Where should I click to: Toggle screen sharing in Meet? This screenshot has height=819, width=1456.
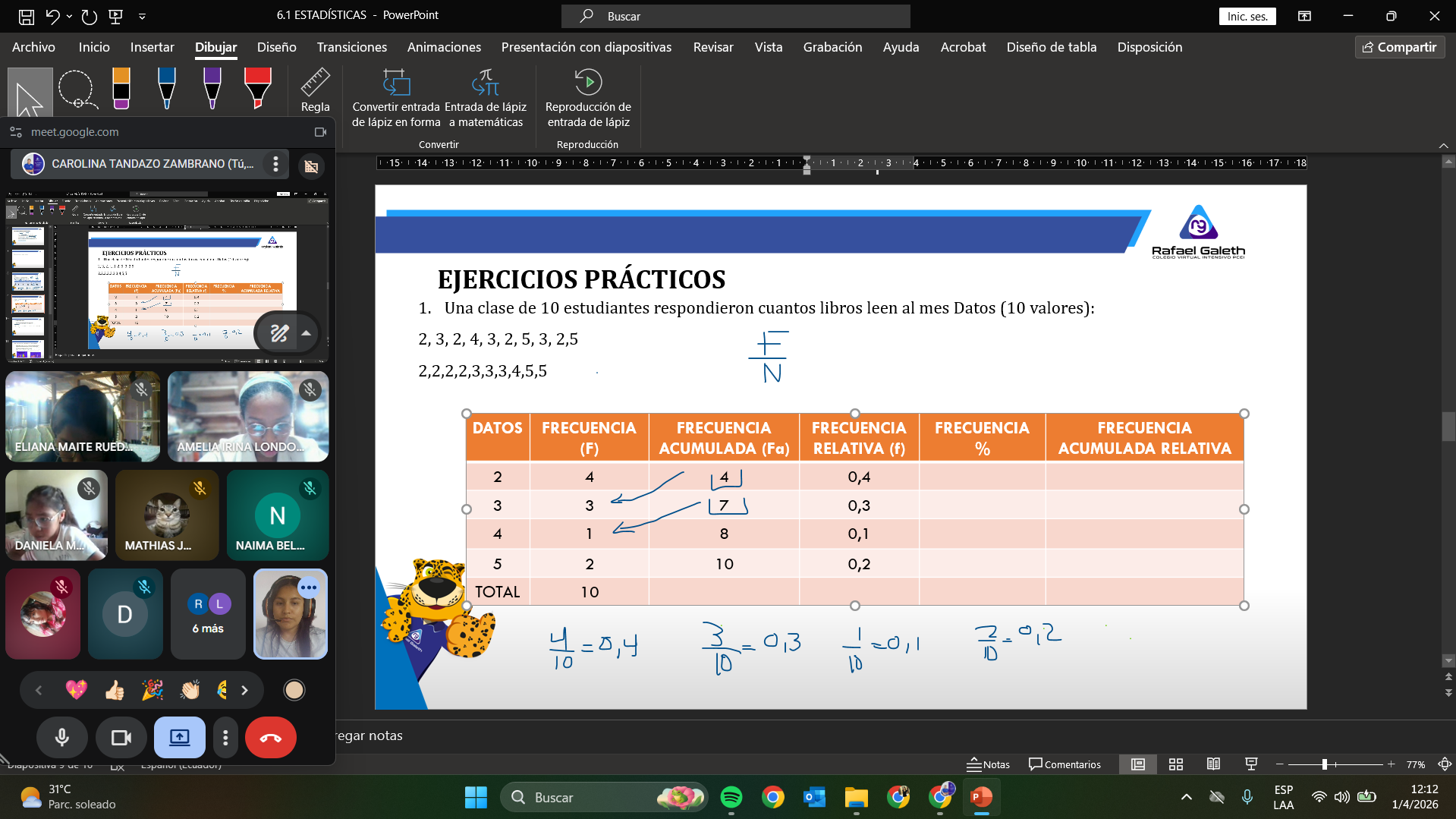click(180, 737)
